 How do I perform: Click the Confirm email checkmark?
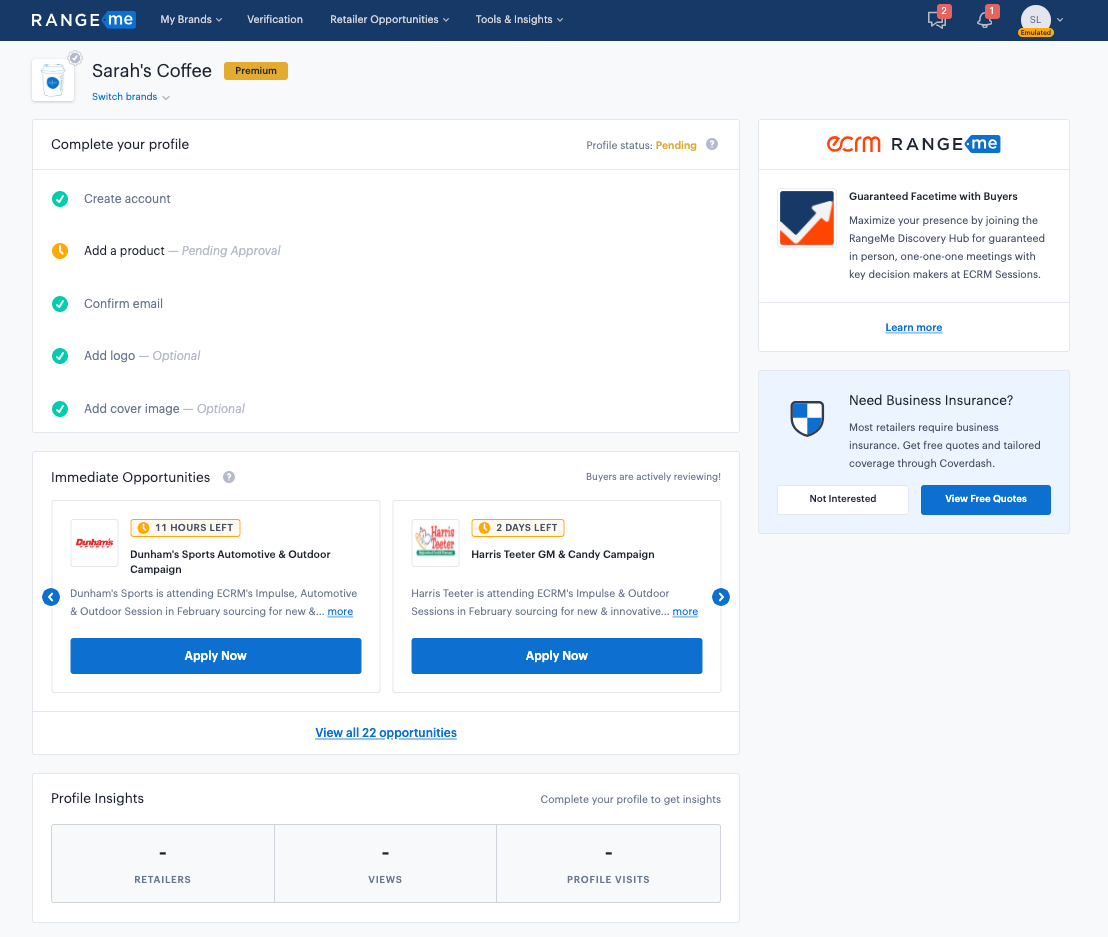(60, 304)
